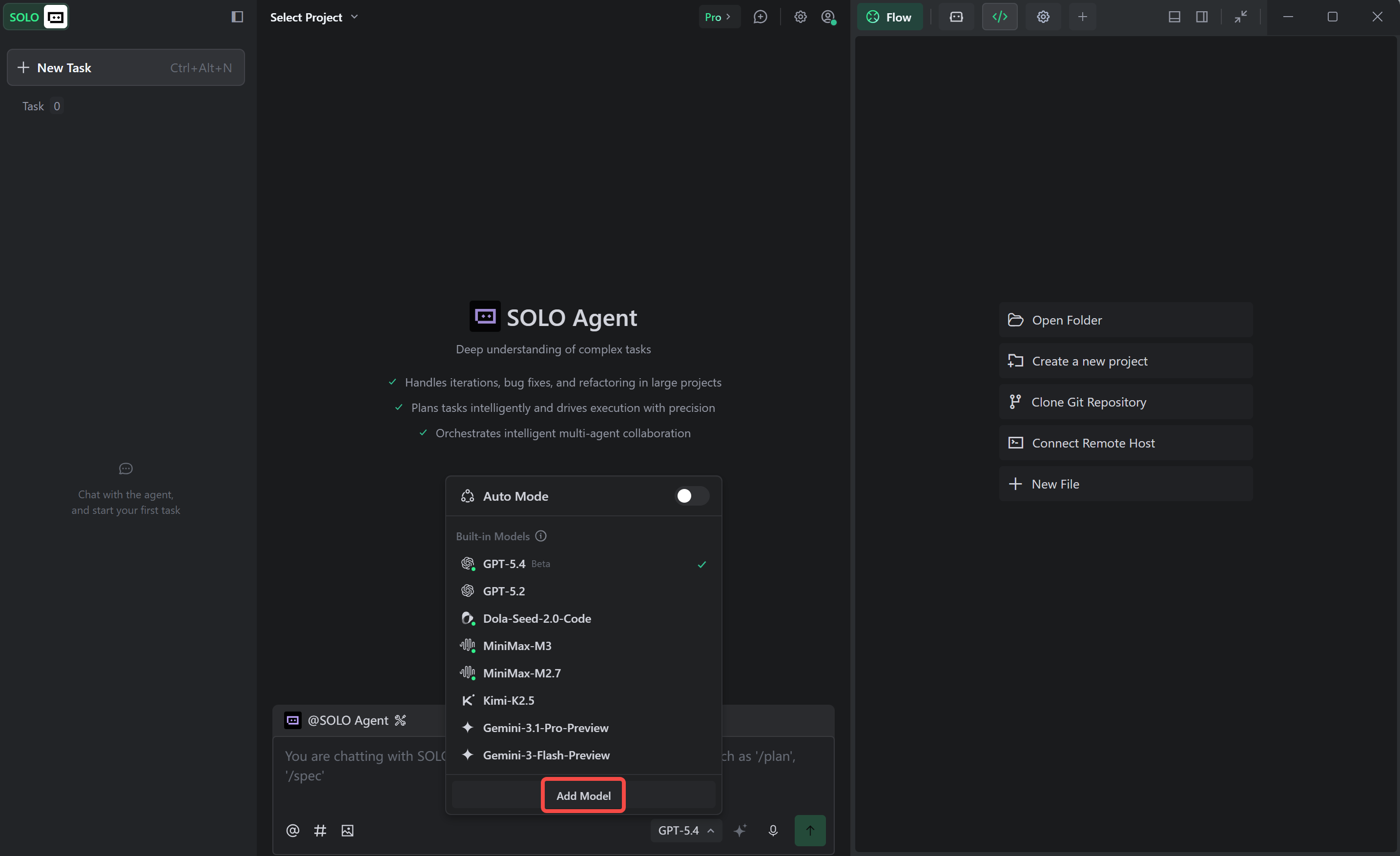Switch to the Flow tab
Viewport: 1400px width, 856px height.
pyautogui.click(x=889, y=17)
